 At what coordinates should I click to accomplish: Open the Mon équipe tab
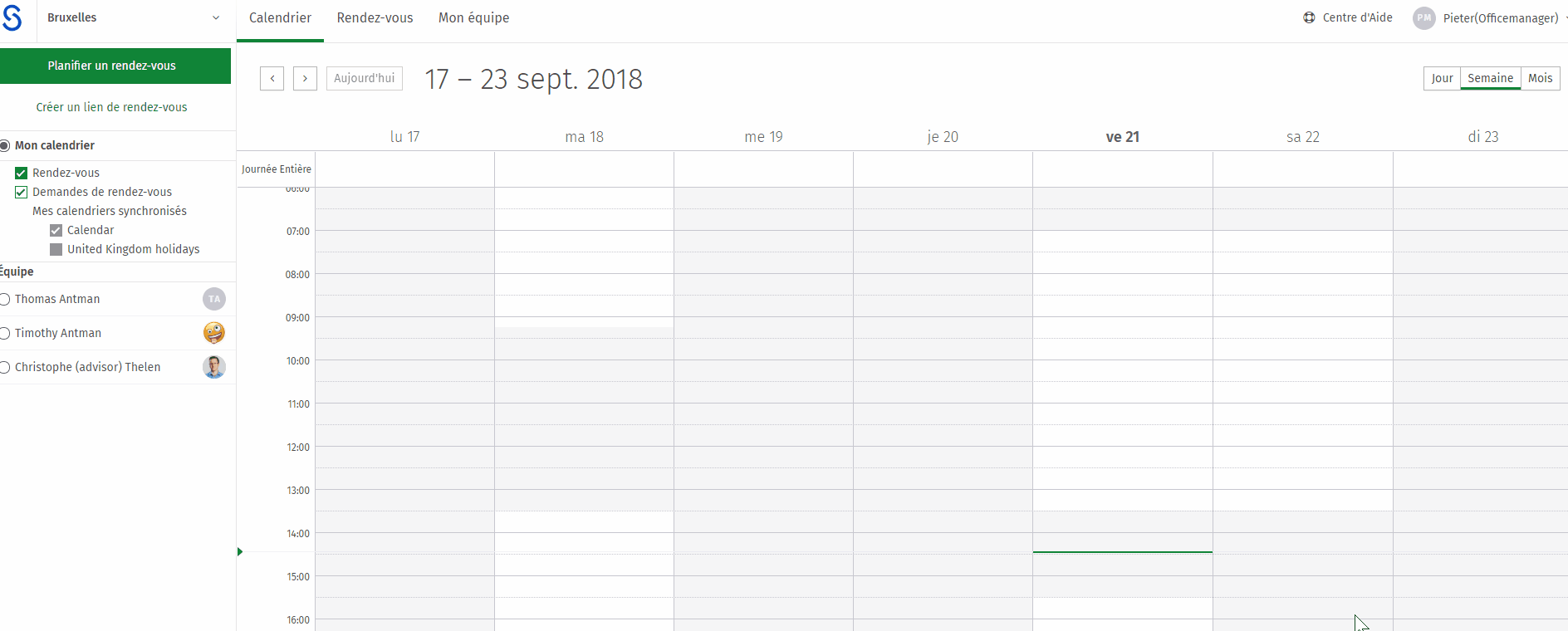pyautogui.click(x=473, y=17)
